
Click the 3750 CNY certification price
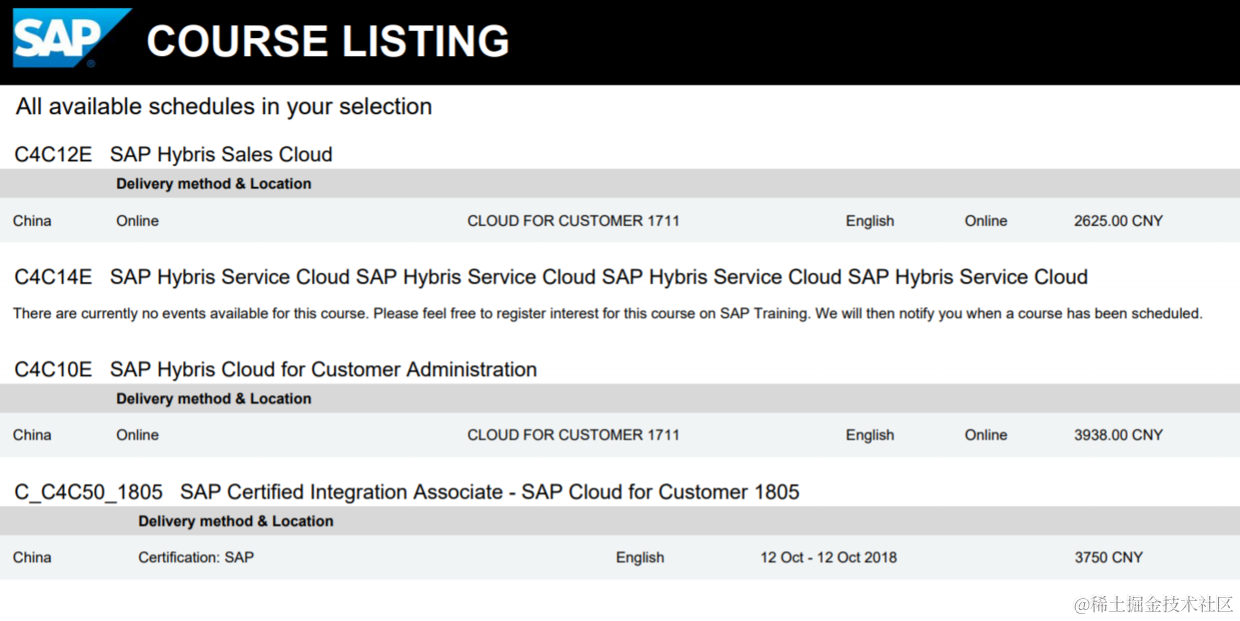coord(1108,558)
